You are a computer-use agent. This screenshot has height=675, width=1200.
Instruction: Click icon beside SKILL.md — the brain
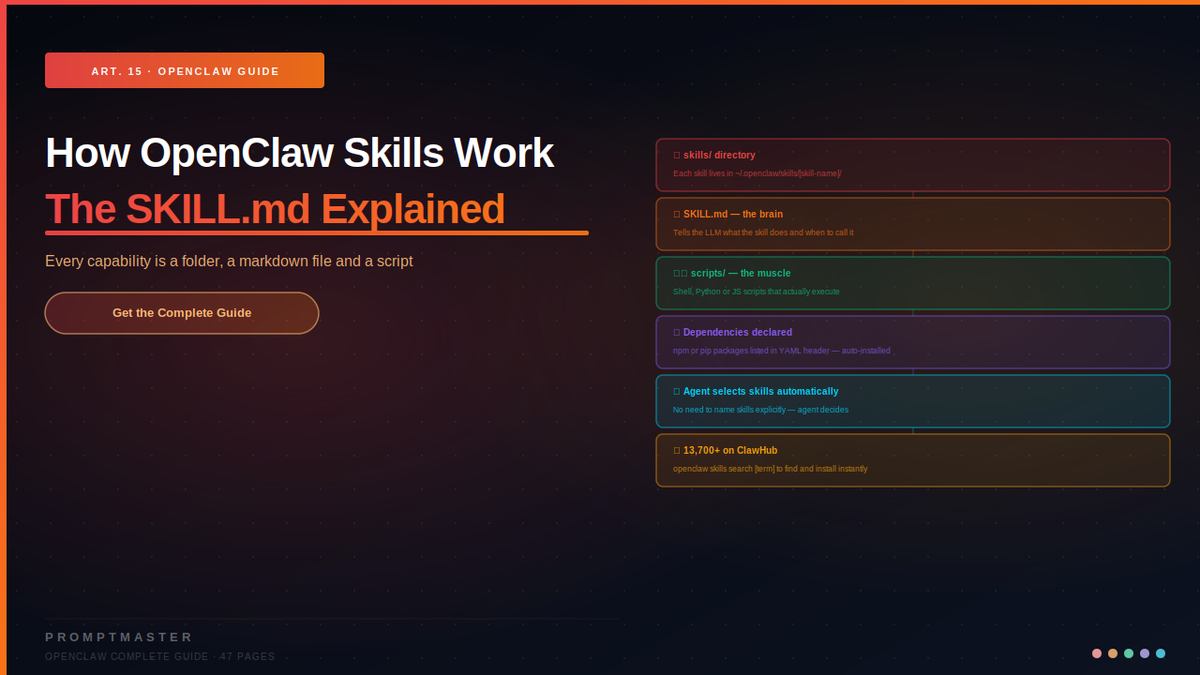(677, 214)
